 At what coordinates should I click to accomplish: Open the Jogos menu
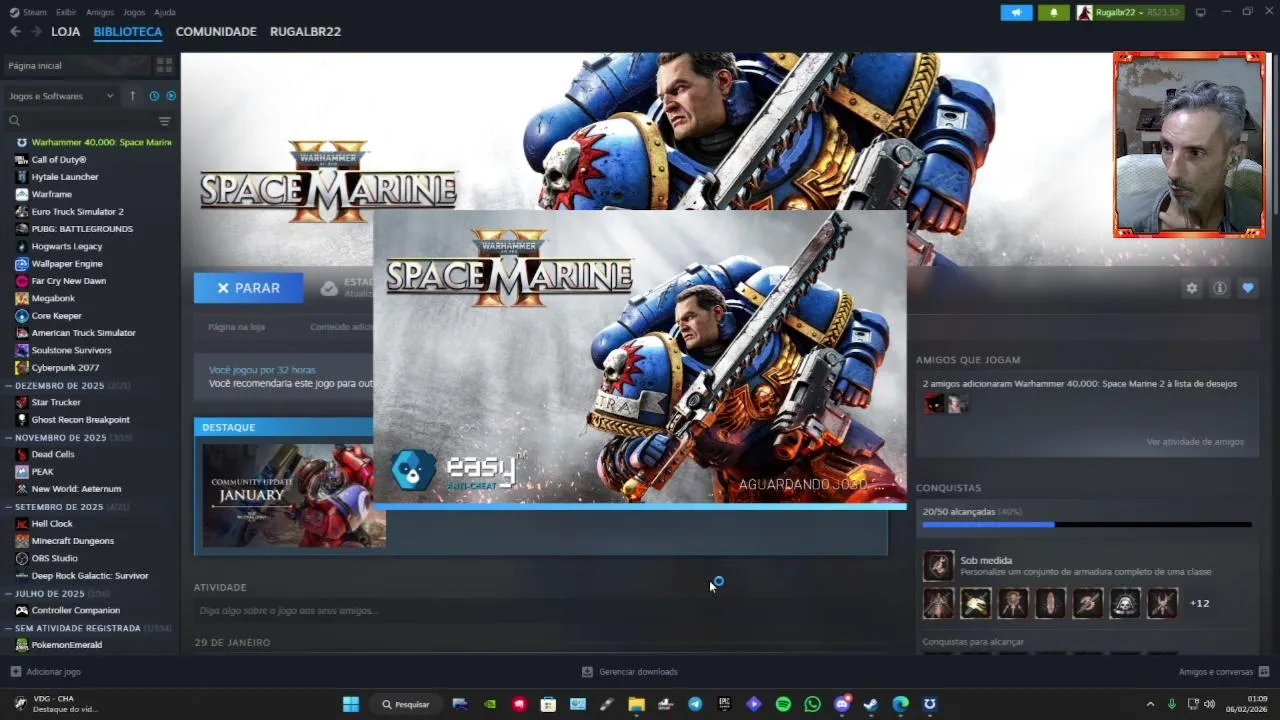coord(134,12)
